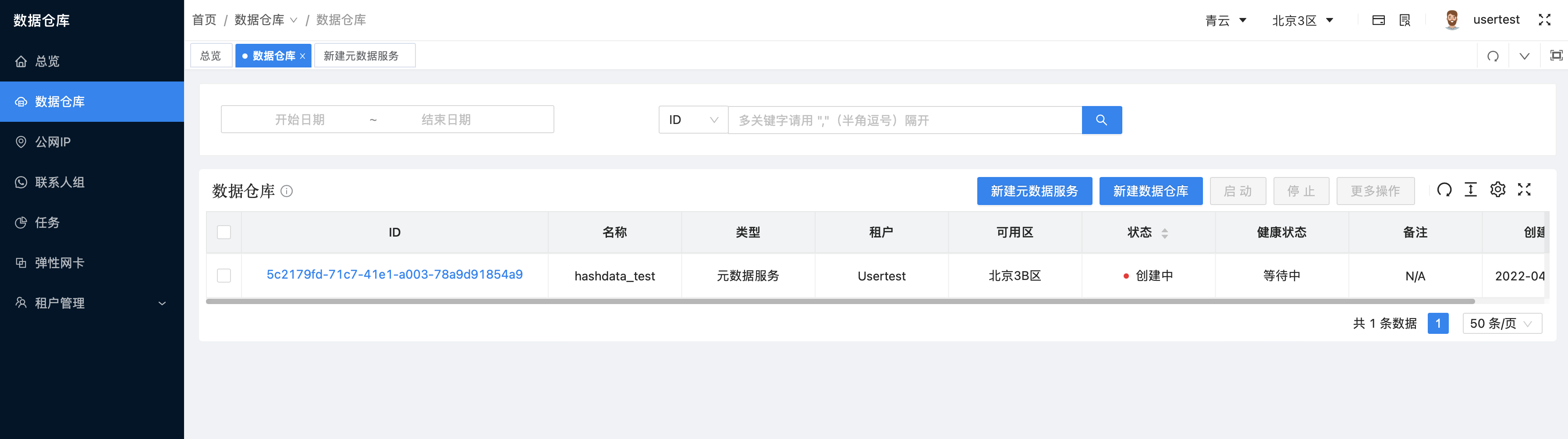
Task: Open the table column settings gear
Action: coord(1497,189)
